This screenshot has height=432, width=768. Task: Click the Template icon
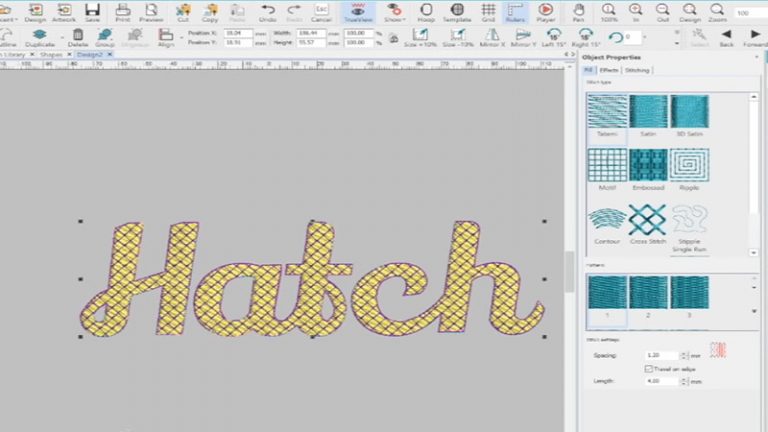(457, 13)
